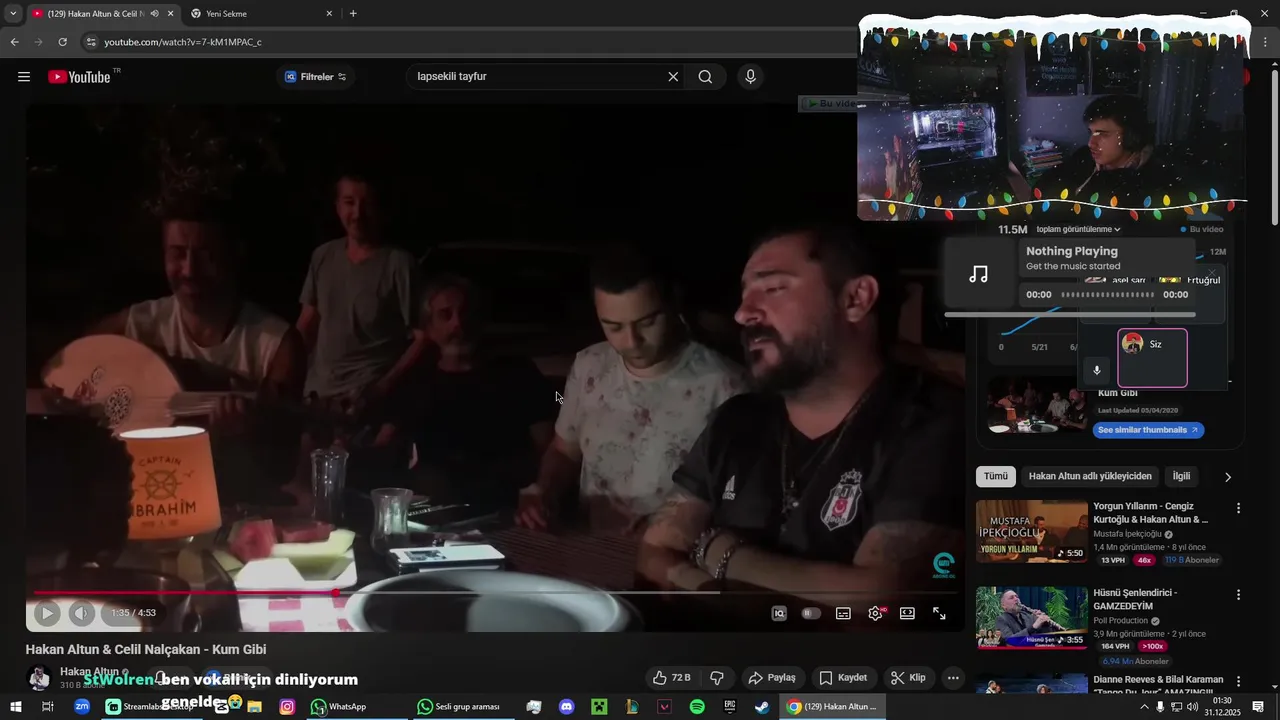Viewport: 1280px width, 720px height.
Task: Select the İlgili chip
Action: (x=1181, y=477)
